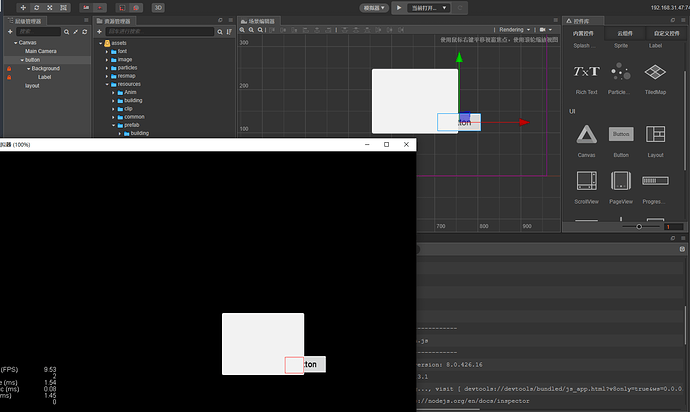Unlock the Label node lock icon
690x412 pixels.
9,77
